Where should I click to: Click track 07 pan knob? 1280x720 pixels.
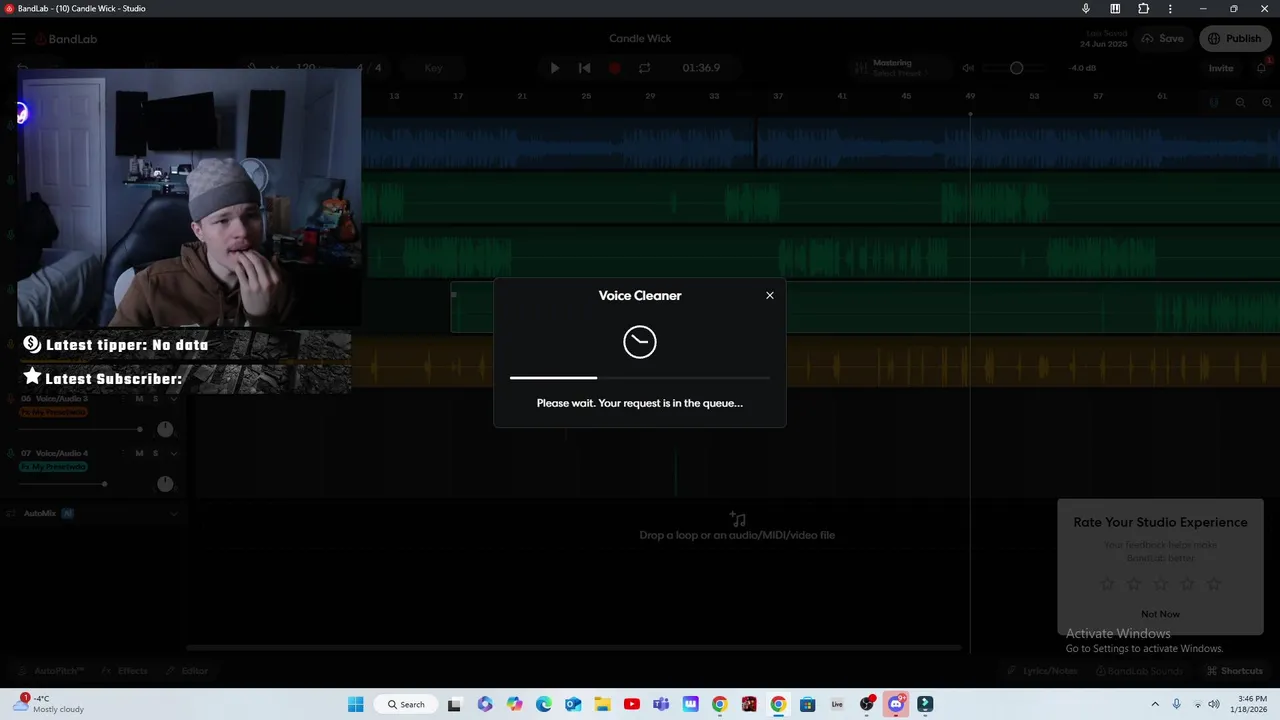(x=165, y=484)
